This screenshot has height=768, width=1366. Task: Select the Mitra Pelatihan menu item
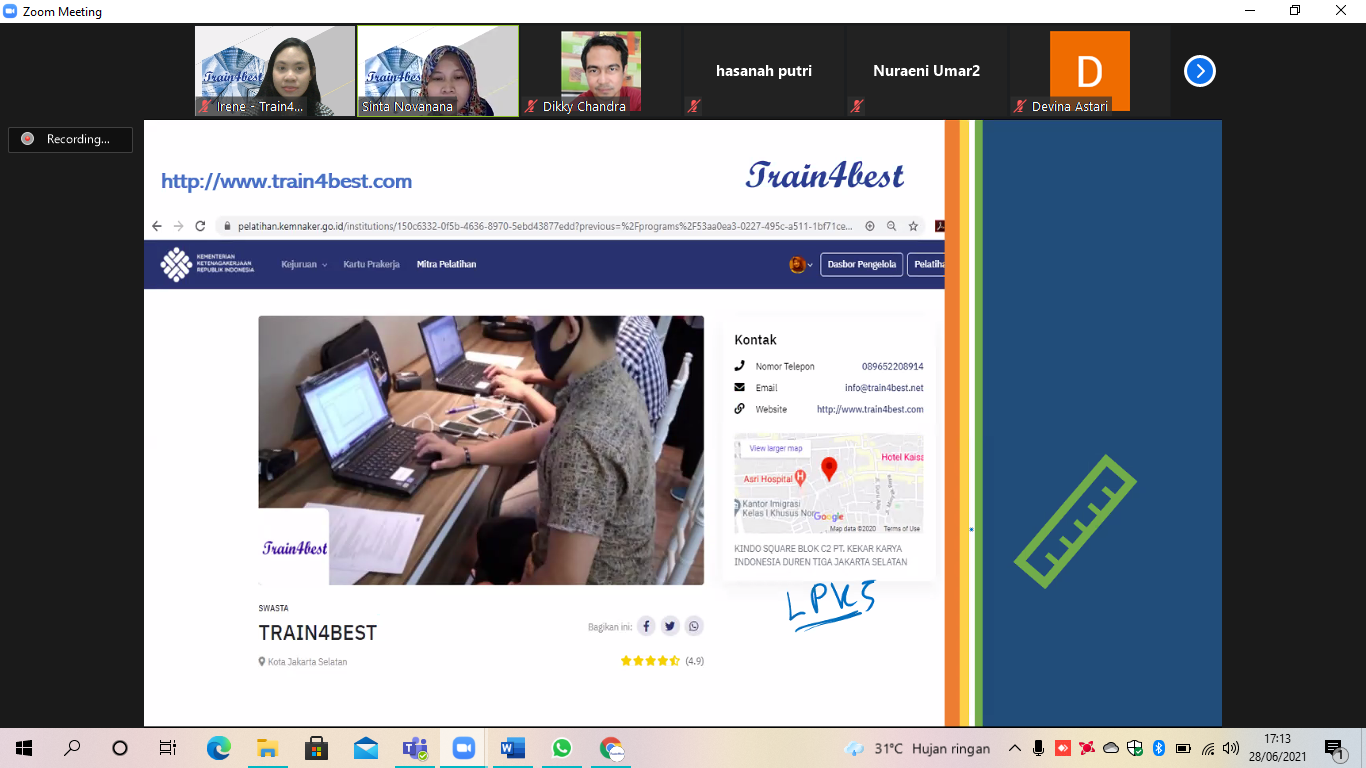(446, 264)
